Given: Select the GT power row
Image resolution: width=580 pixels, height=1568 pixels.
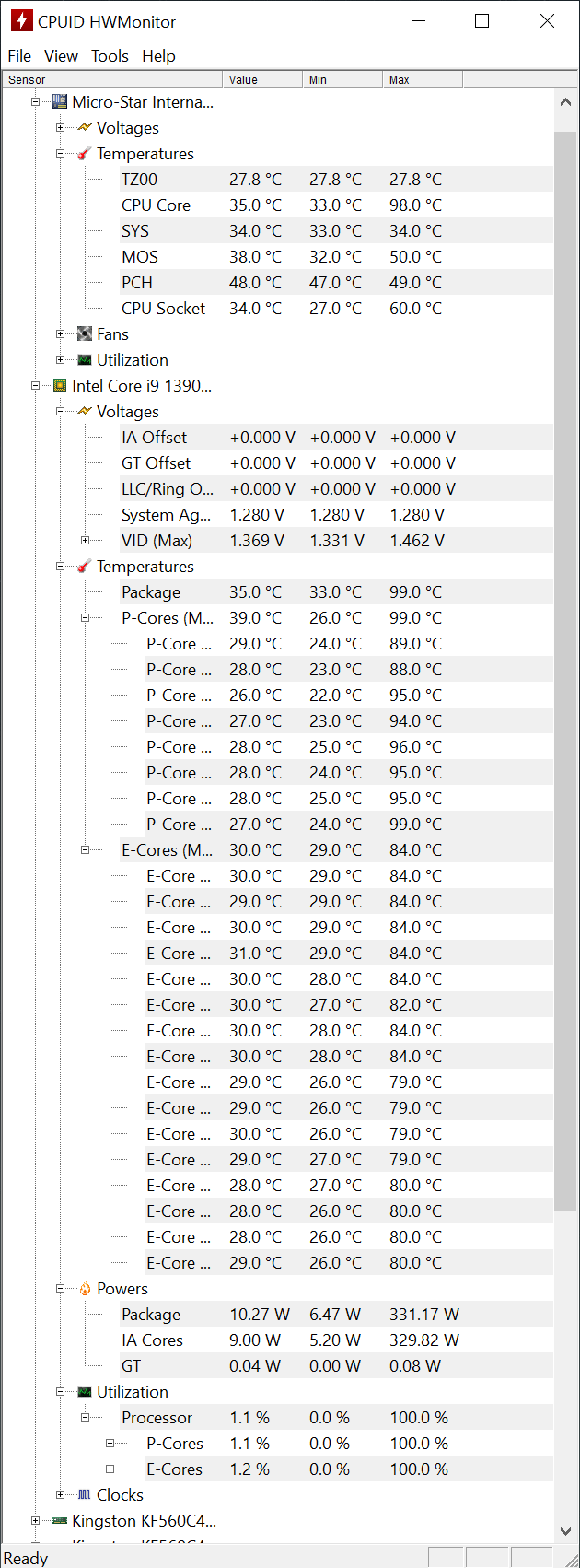Looking at the screenshot, I should [336, 1366].
